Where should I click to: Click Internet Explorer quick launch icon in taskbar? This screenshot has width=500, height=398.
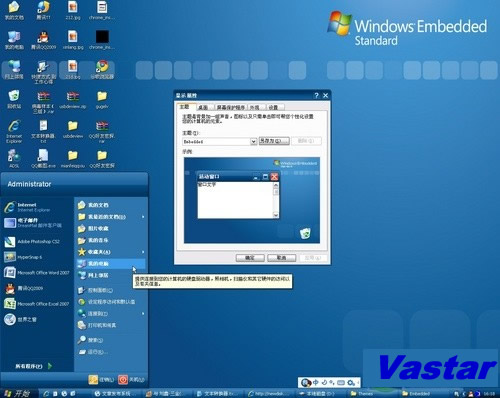(46, 394)
